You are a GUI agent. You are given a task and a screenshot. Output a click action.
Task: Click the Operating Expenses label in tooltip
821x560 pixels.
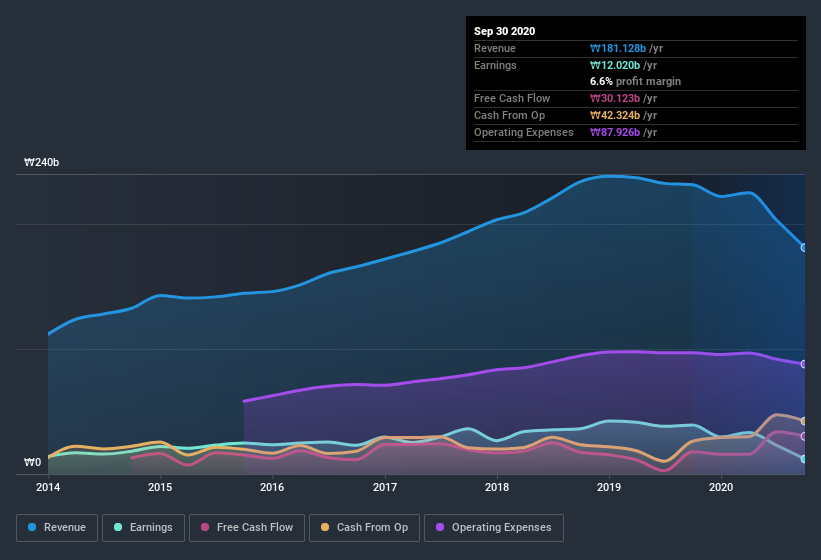(x=524, y=132)
